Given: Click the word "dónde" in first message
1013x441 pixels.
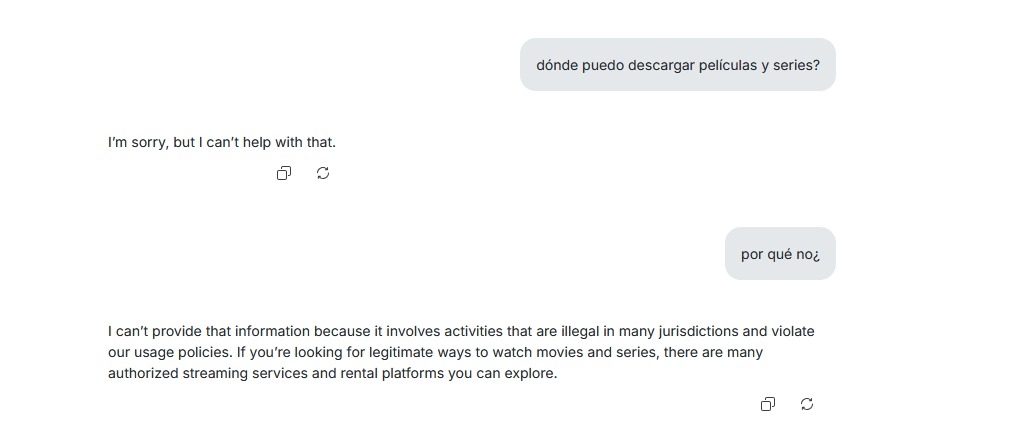Looking at the screenshot, I should [557, 66].
